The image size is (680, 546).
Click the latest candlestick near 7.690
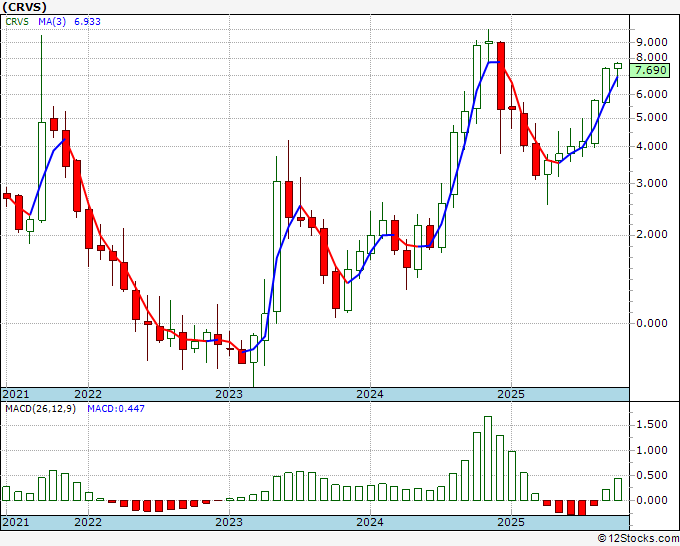click(618, 66)
